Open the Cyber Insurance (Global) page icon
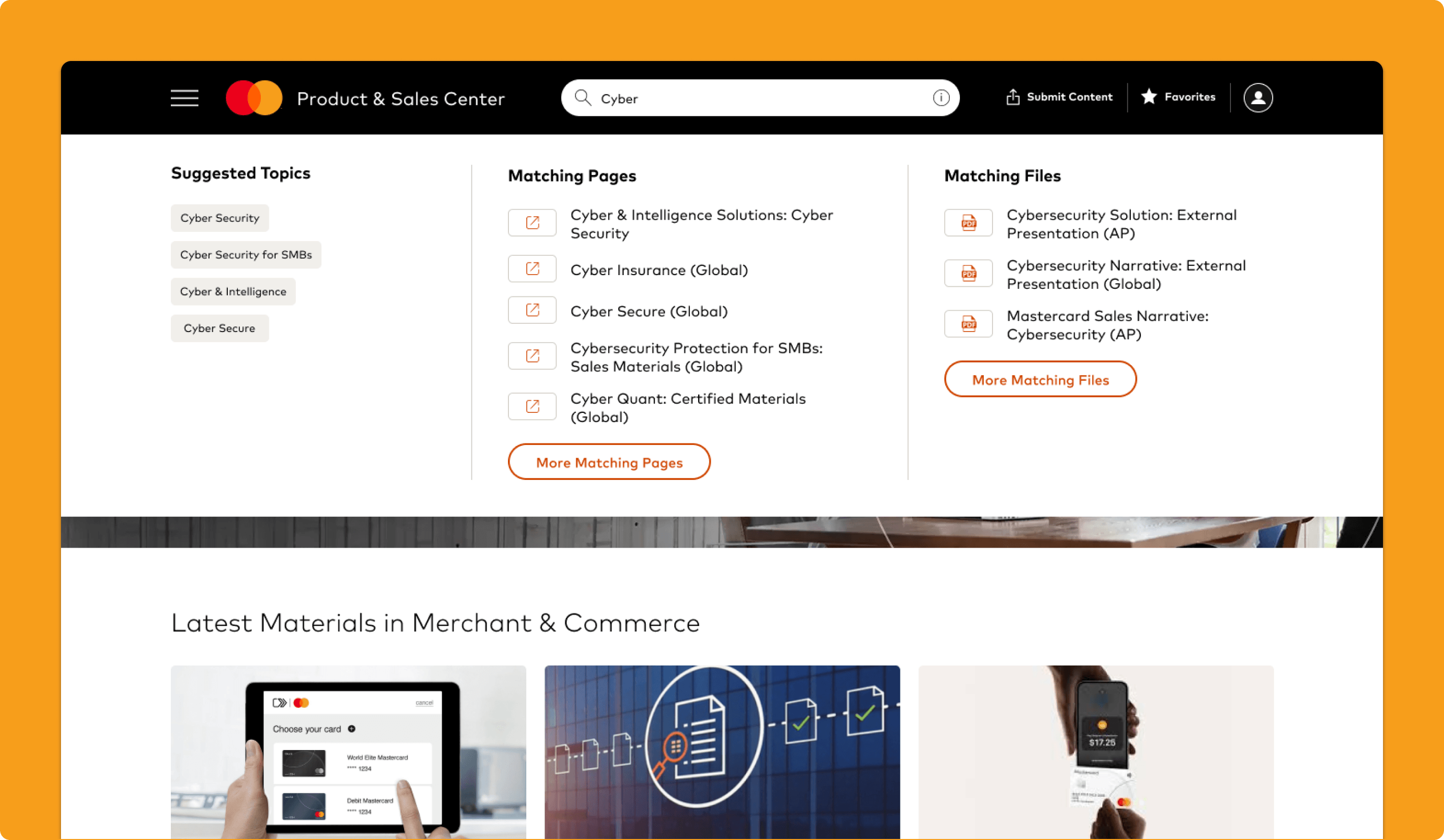This screenshot has width=1444, height=840. (532, 269)
